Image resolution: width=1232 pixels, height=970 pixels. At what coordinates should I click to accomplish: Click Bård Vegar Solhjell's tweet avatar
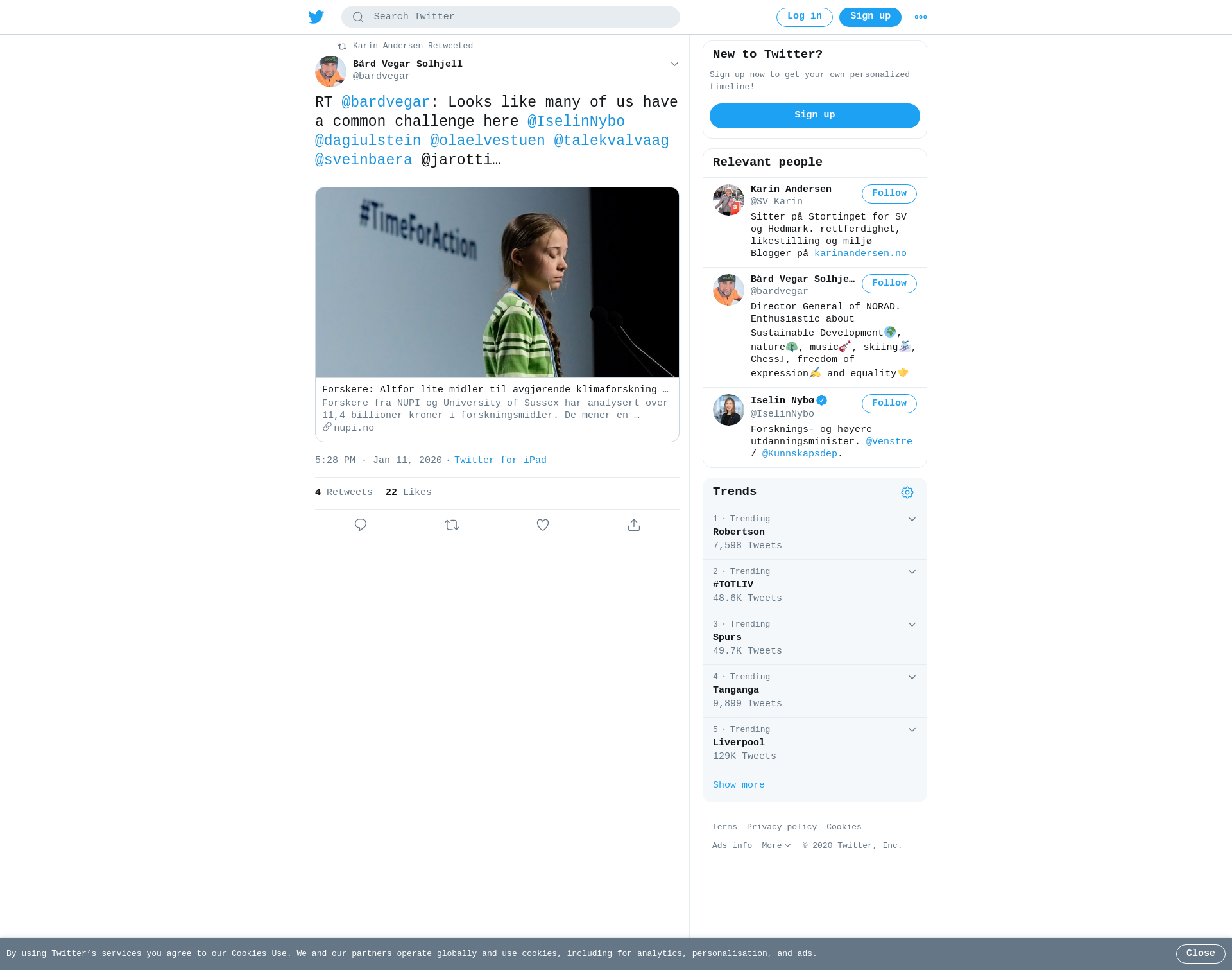(330, 71)
